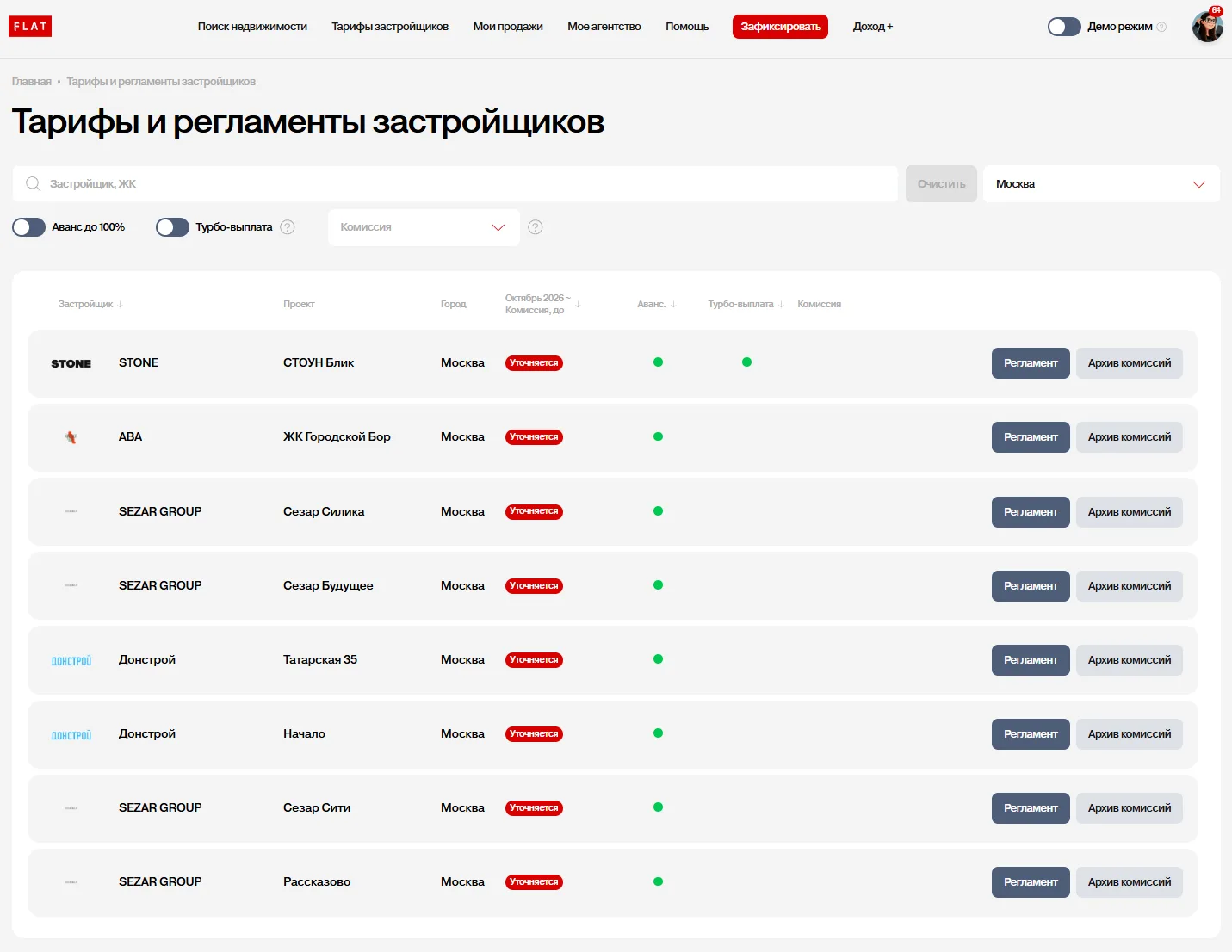Screen dimensions: 1232x952
Task: Focus the Застройщик, ЖК search field
Action: click(455, 184)
